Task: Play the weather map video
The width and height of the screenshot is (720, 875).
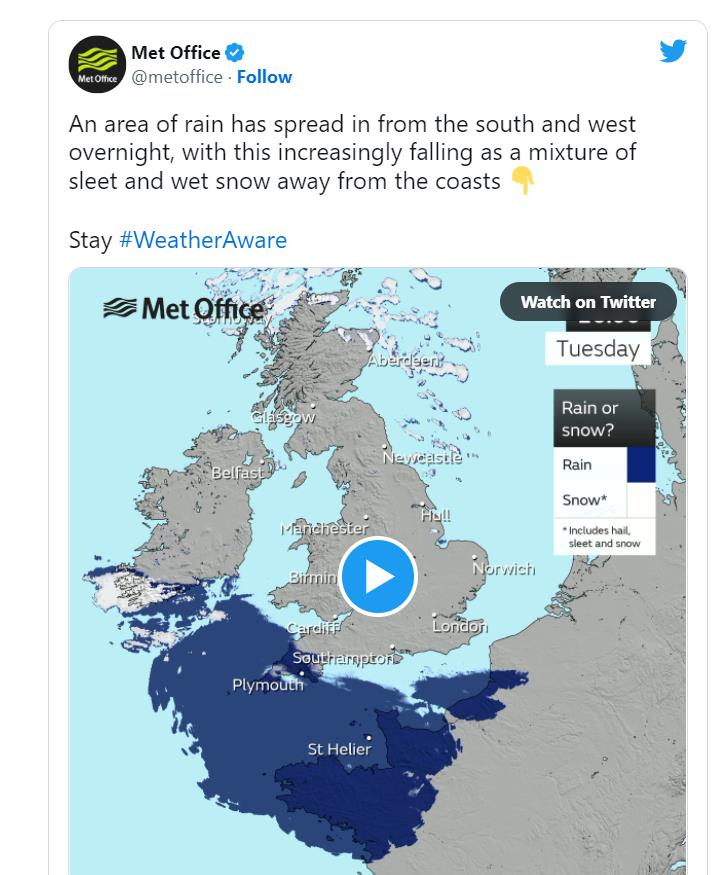Action: pos(378,576)
